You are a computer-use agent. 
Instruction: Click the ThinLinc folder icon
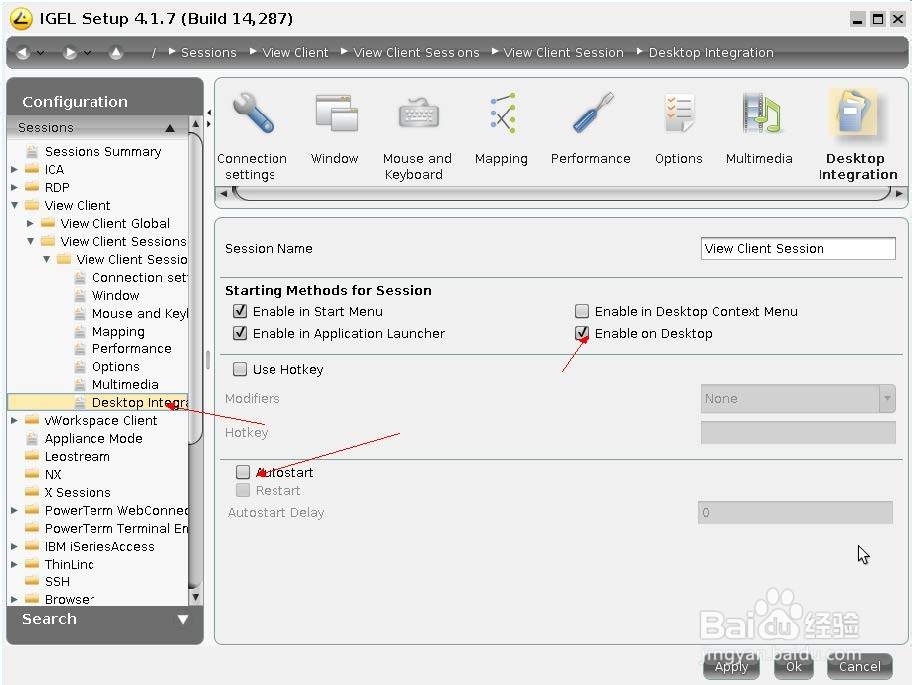(32, 564)
